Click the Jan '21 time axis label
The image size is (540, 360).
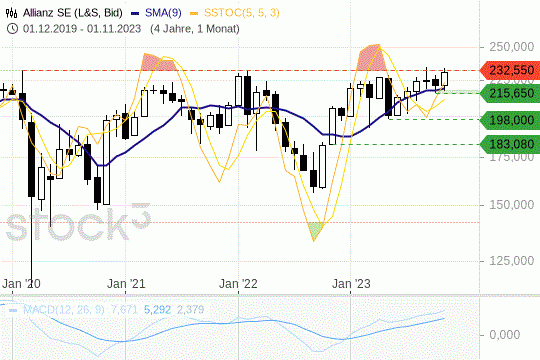point(126,284)
